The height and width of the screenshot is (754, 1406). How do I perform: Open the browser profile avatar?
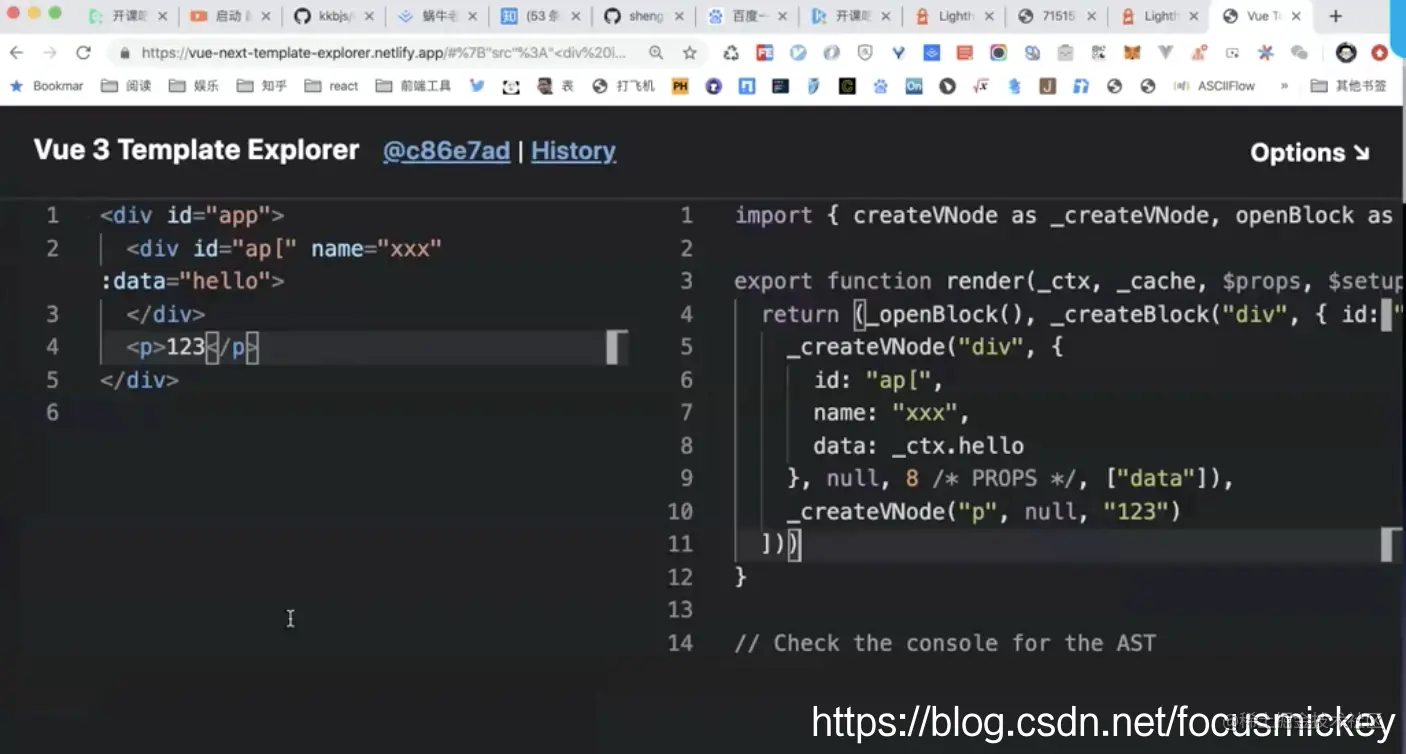1347,53
